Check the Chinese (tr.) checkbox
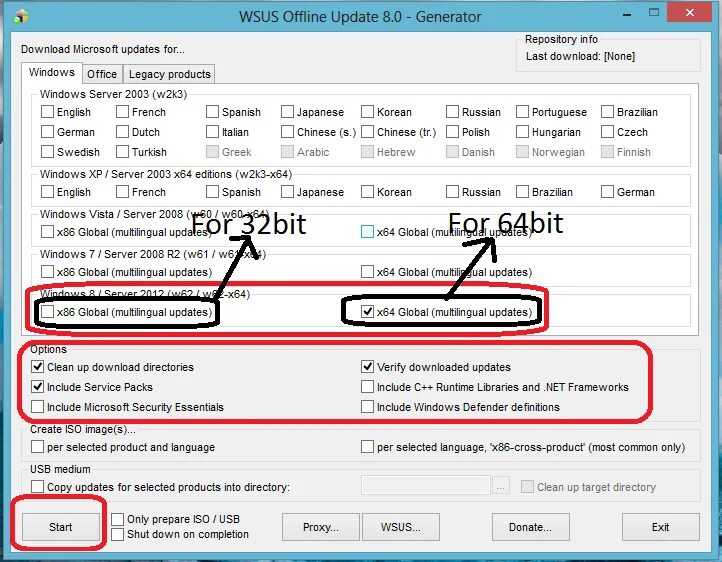 tap(367, 132)
